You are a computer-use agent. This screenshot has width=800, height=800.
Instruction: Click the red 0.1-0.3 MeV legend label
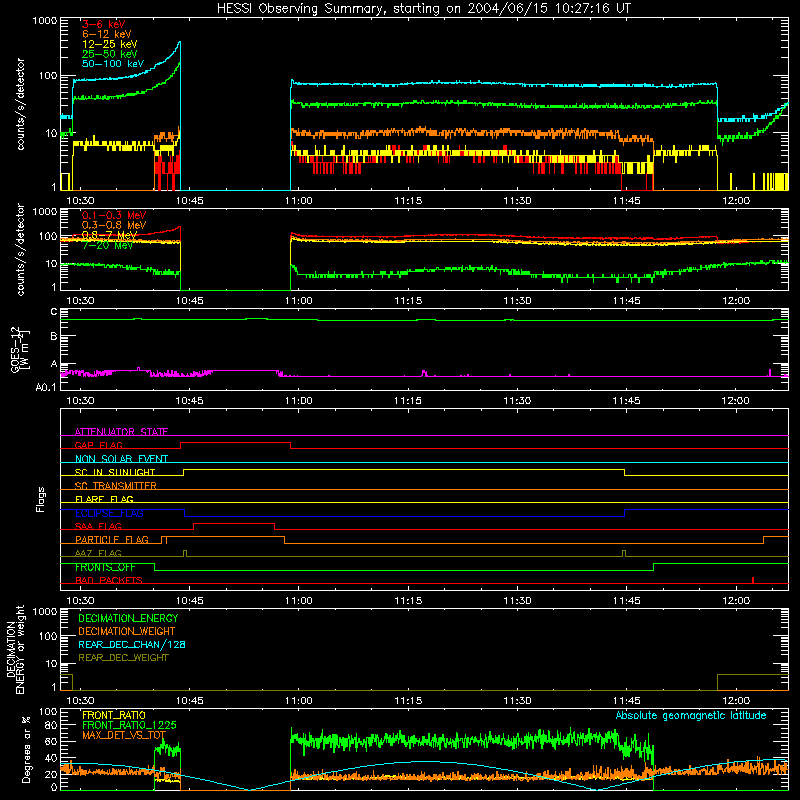[x=114, y=215]
